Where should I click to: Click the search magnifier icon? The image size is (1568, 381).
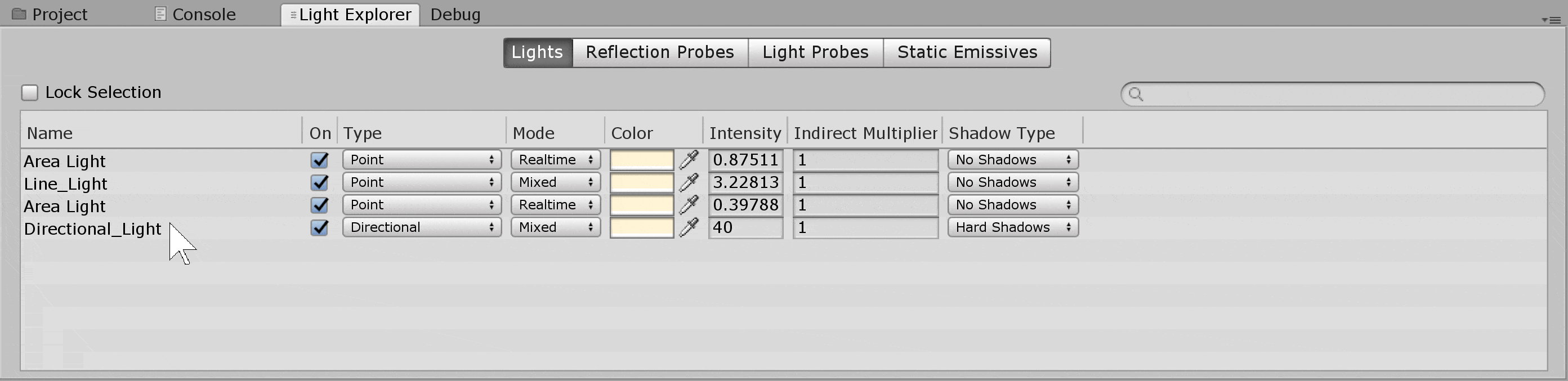[1136, 95]
